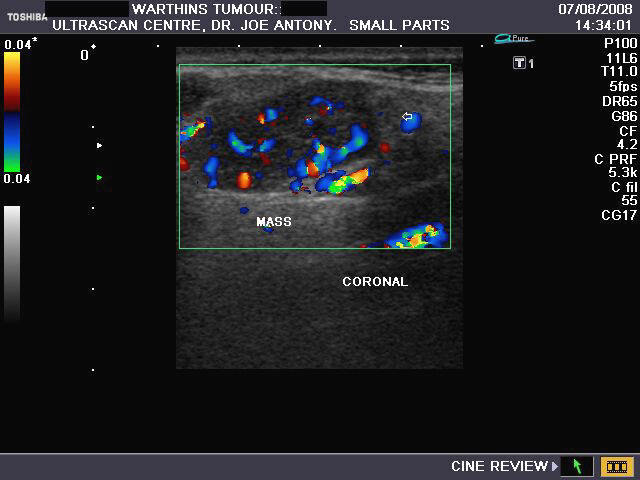Click the green pointer arrow icon
The width and height of the screenshot is (640, 480).
[x=577, y=466]
